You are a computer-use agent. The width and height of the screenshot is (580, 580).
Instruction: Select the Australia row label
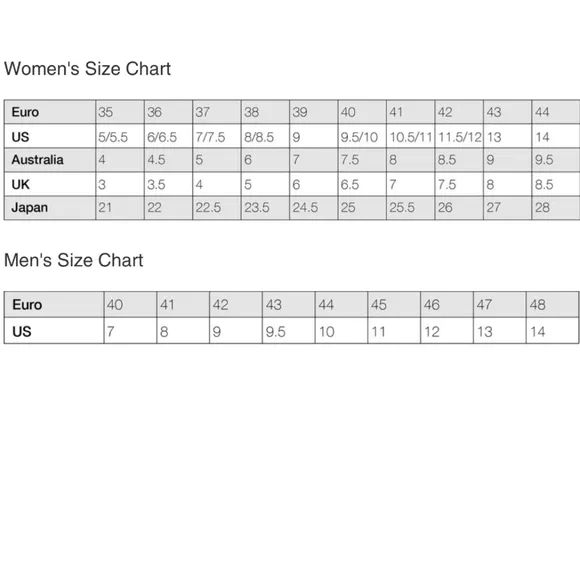pyautogui.click(x=50, y=160)
